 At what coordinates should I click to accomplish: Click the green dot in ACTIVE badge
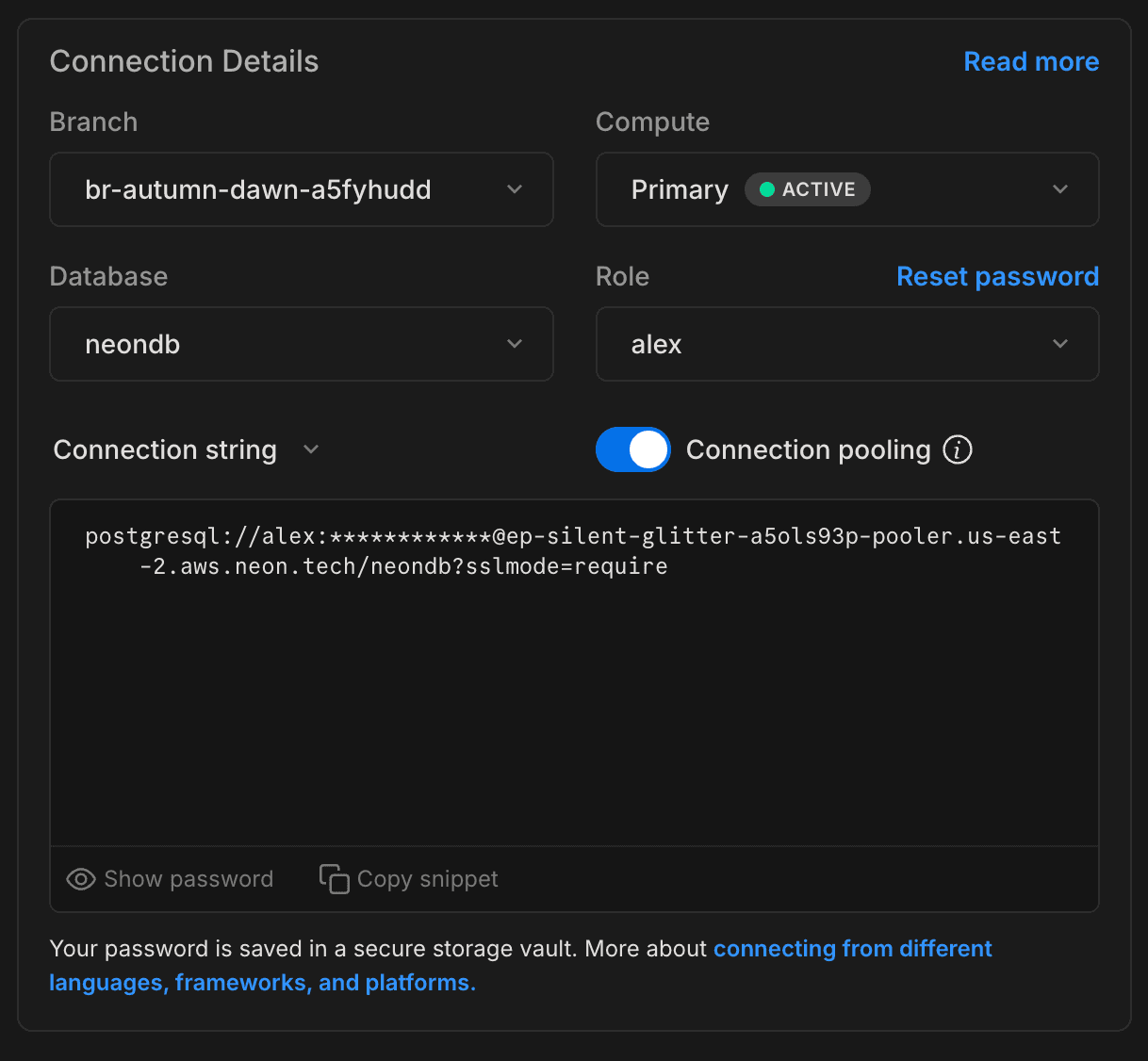pos(765,189)
